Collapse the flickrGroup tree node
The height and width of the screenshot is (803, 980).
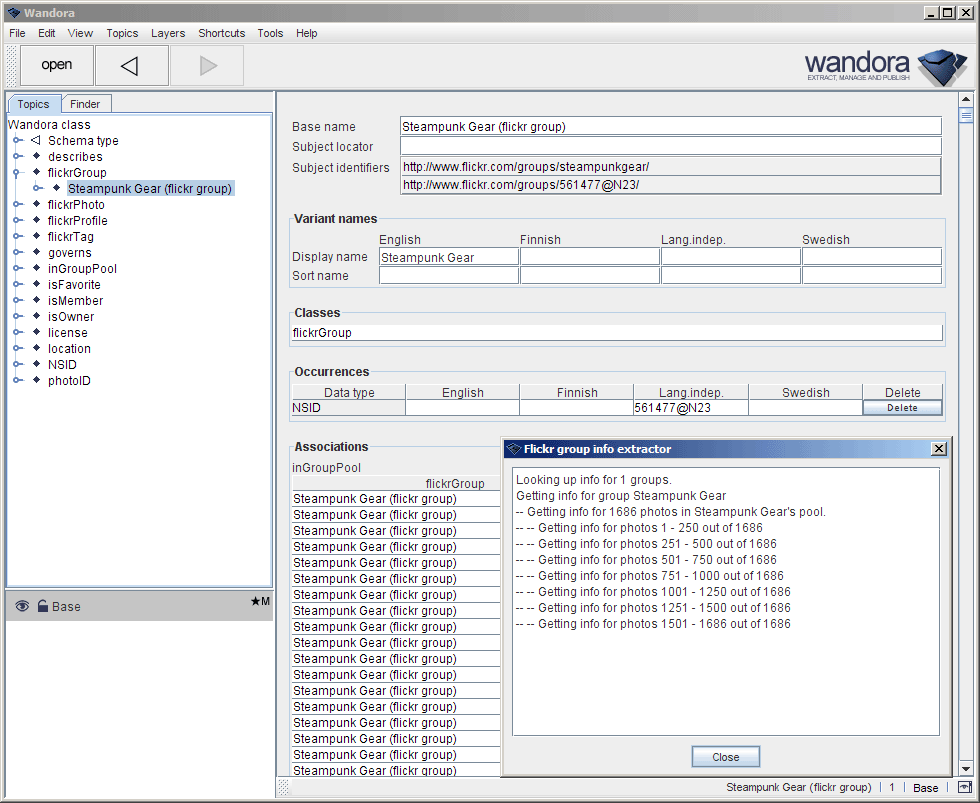(x=18, y=173)
